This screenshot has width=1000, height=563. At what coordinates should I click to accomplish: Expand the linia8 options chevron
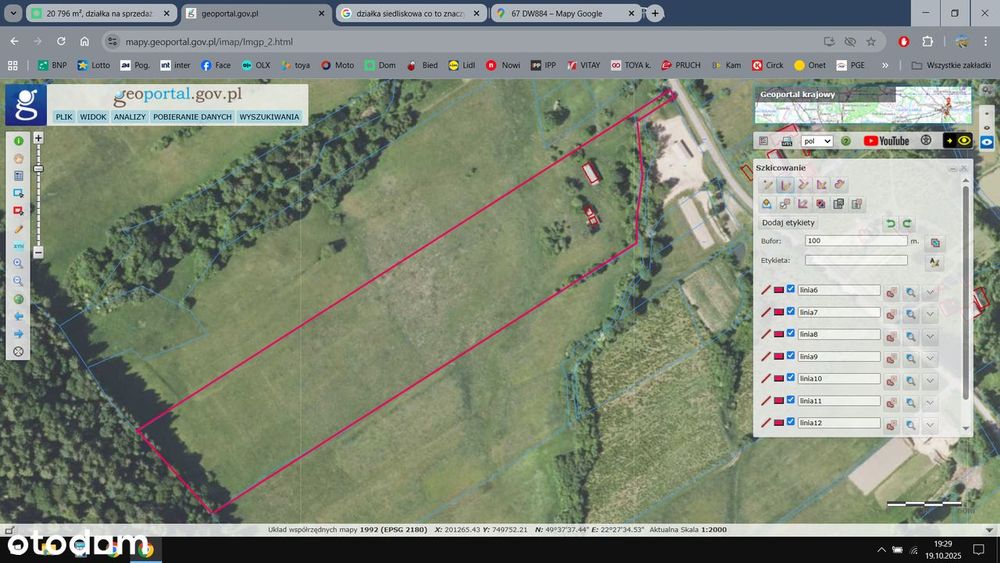(x=930, y=337)
